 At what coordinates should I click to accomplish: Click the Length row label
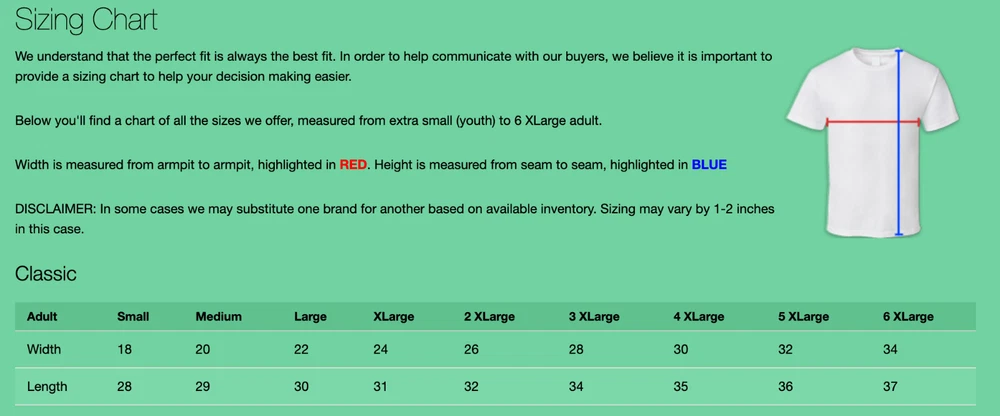(47, 386)
